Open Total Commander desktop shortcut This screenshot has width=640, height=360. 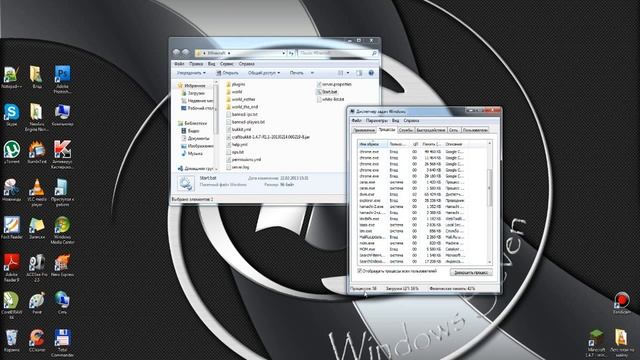62,343
